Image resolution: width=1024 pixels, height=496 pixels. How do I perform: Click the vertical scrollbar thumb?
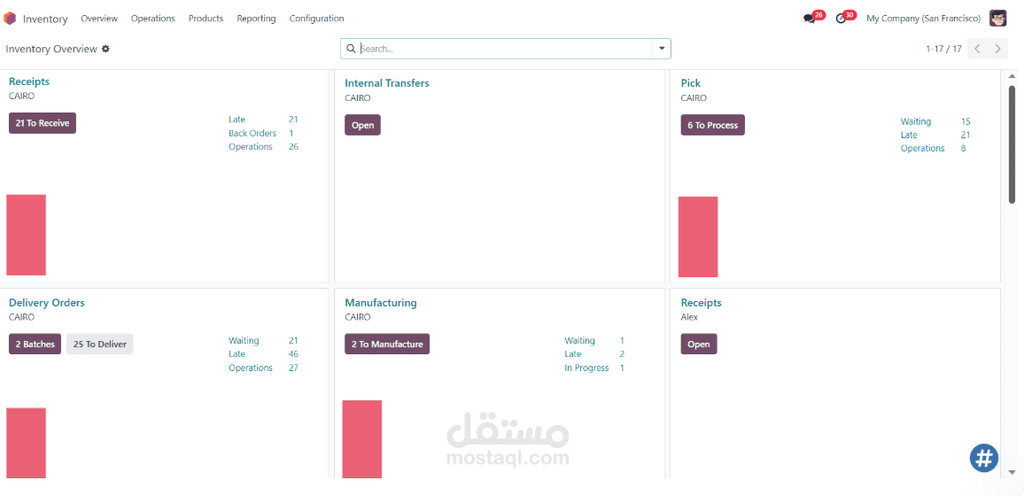[x=1012, y=145]
